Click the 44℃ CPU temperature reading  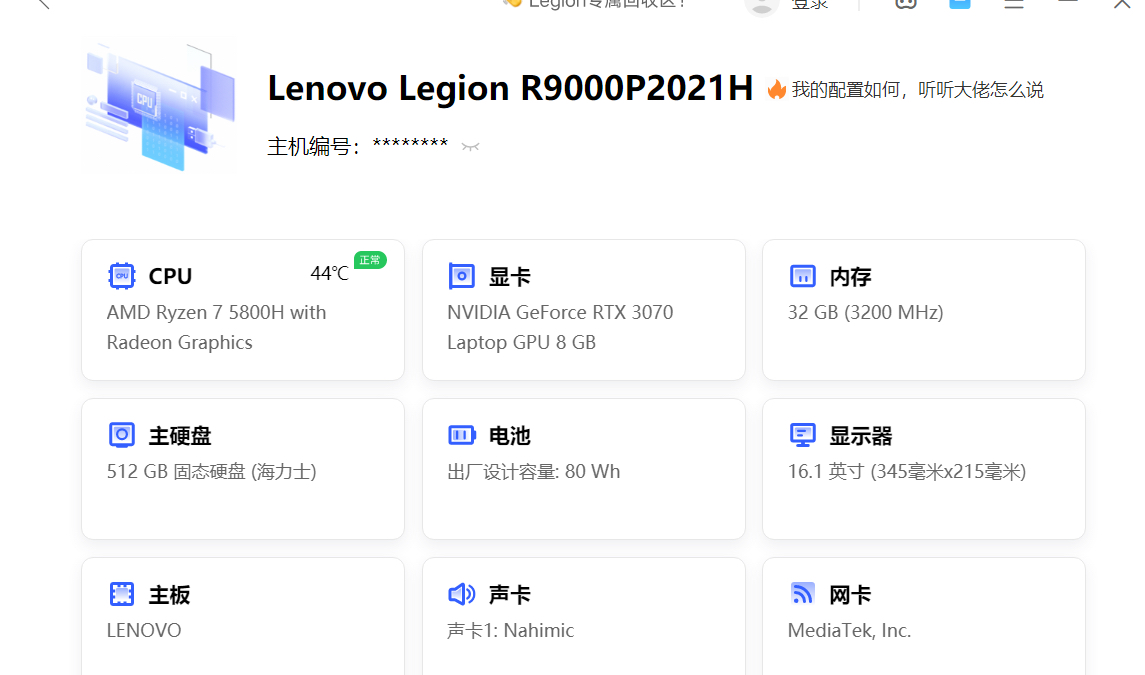(x=329, y=273)
